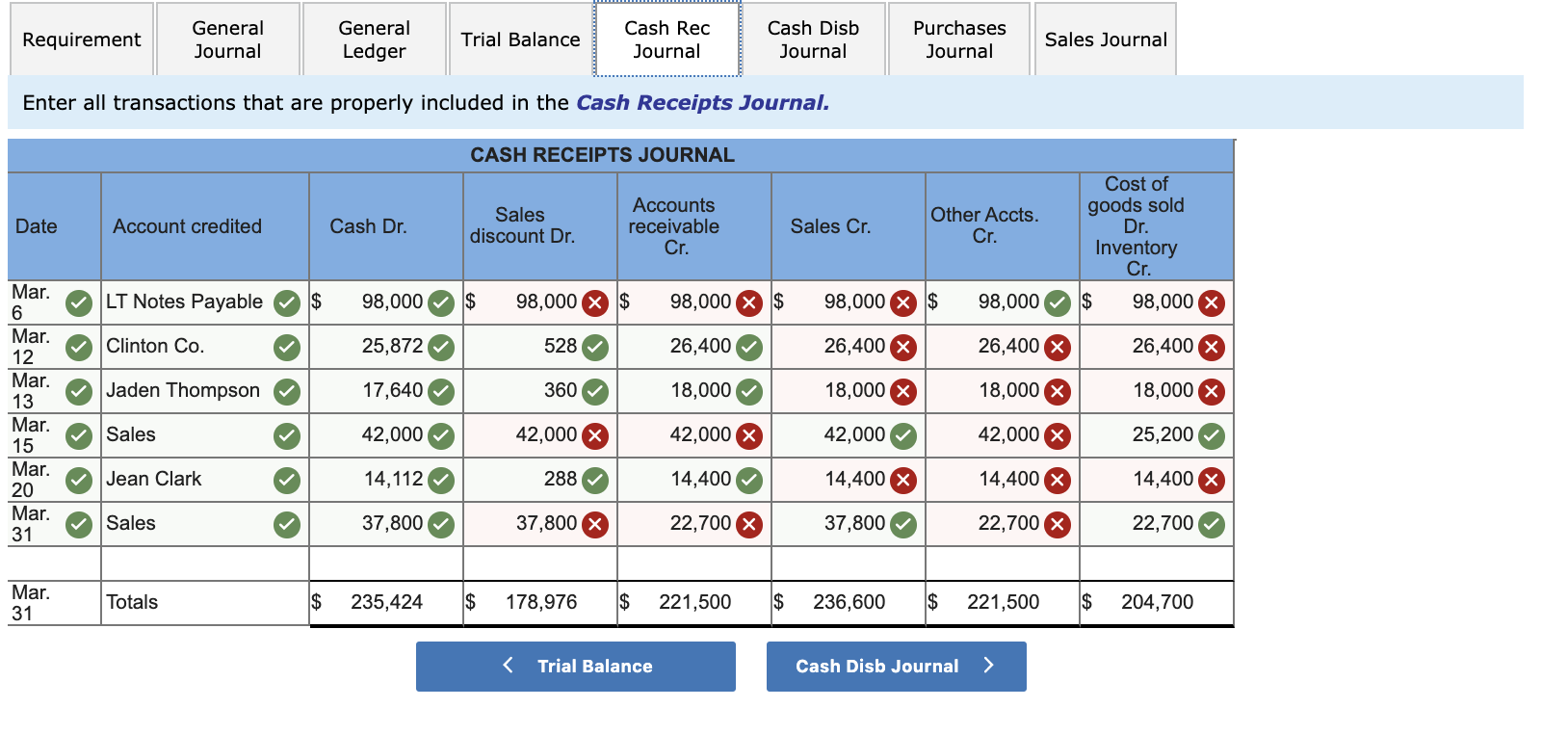
Task: Click the empty account row above Totals
Action: pos(205,564)
